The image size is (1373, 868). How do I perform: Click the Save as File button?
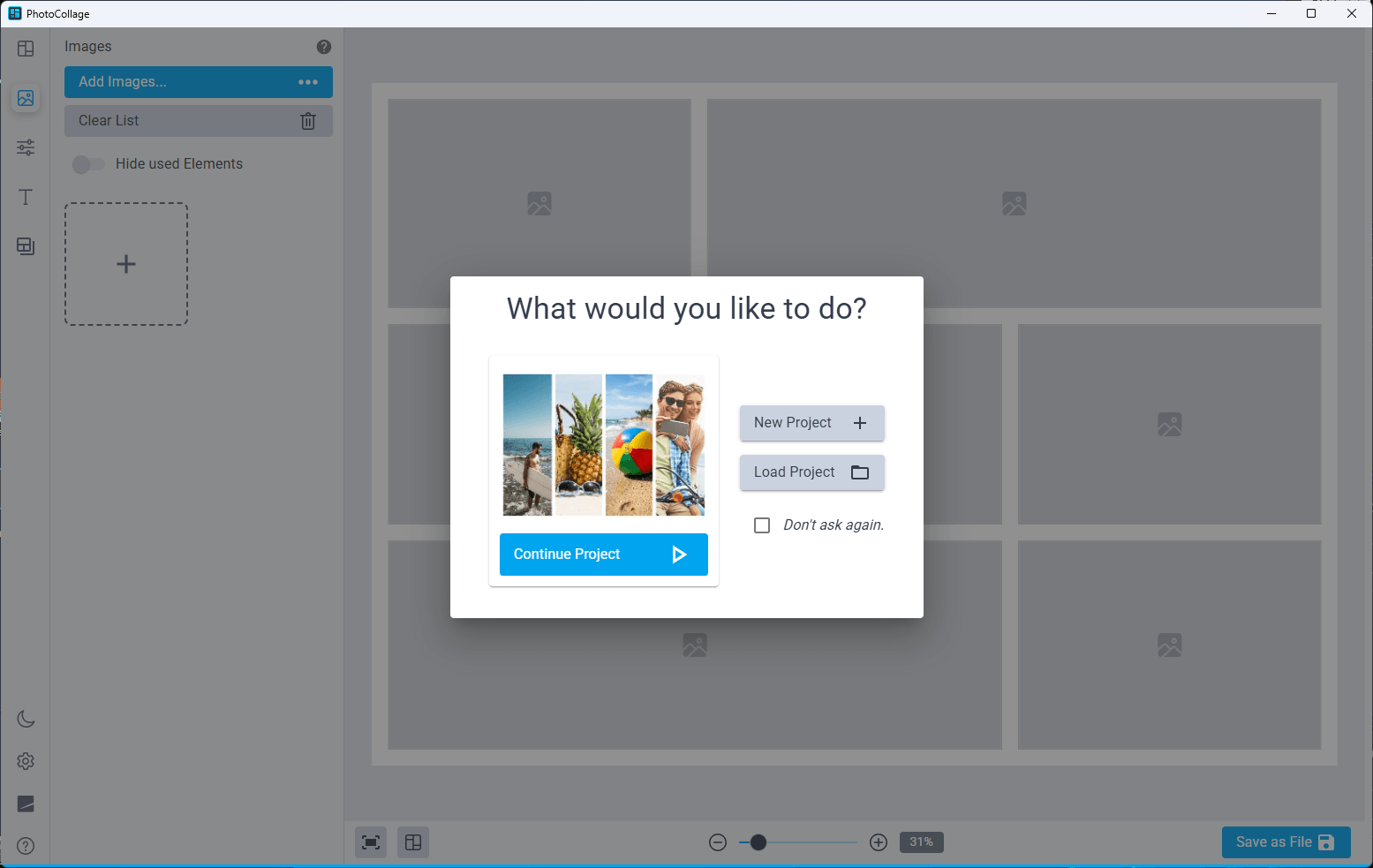point(1286,842)
